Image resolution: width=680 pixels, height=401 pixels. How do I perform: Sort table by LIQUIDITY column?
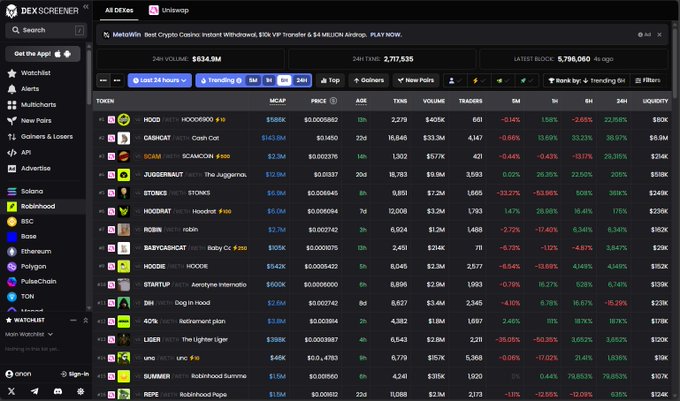(x=655, y=101)
